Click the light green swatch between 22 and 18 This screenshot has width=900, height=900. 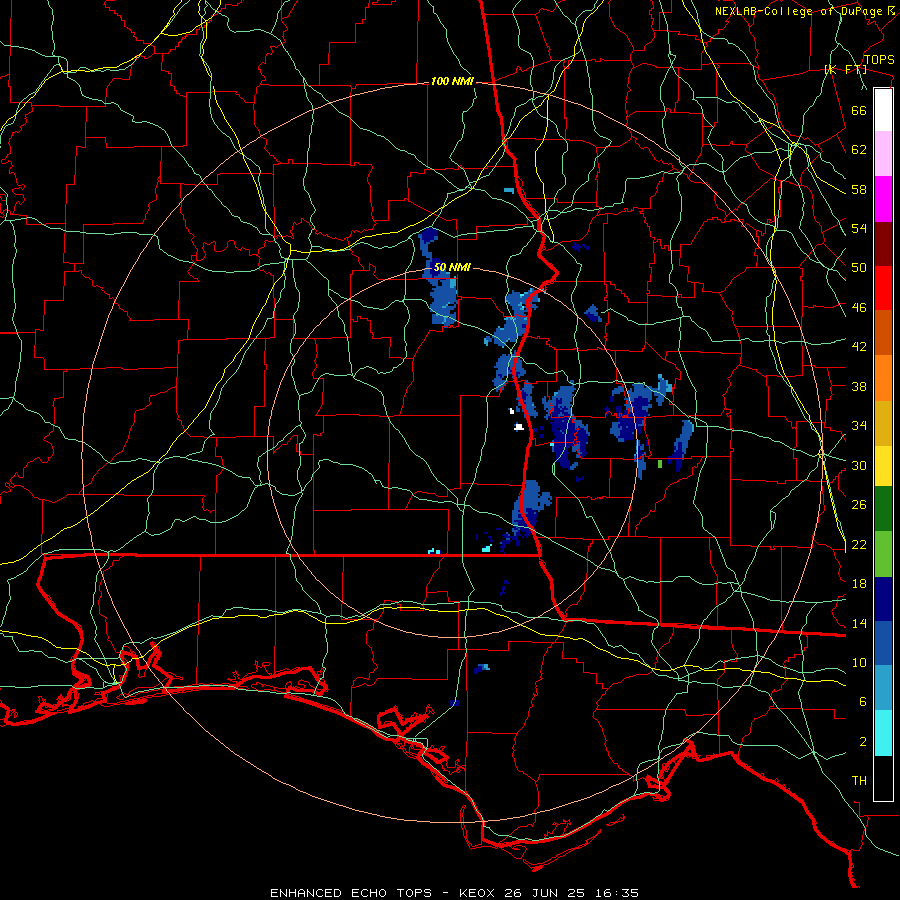(x=883, y=554)
